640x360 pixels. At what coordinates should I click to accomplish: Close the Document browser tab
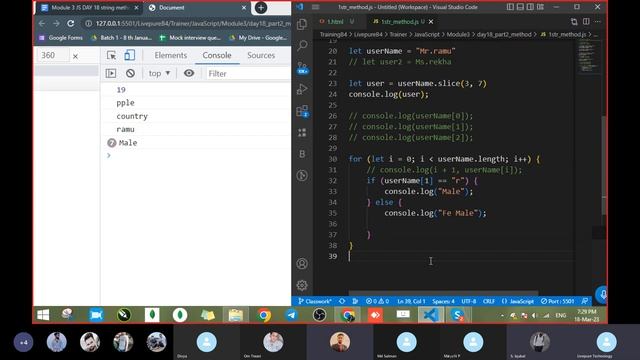click(244, 7)
